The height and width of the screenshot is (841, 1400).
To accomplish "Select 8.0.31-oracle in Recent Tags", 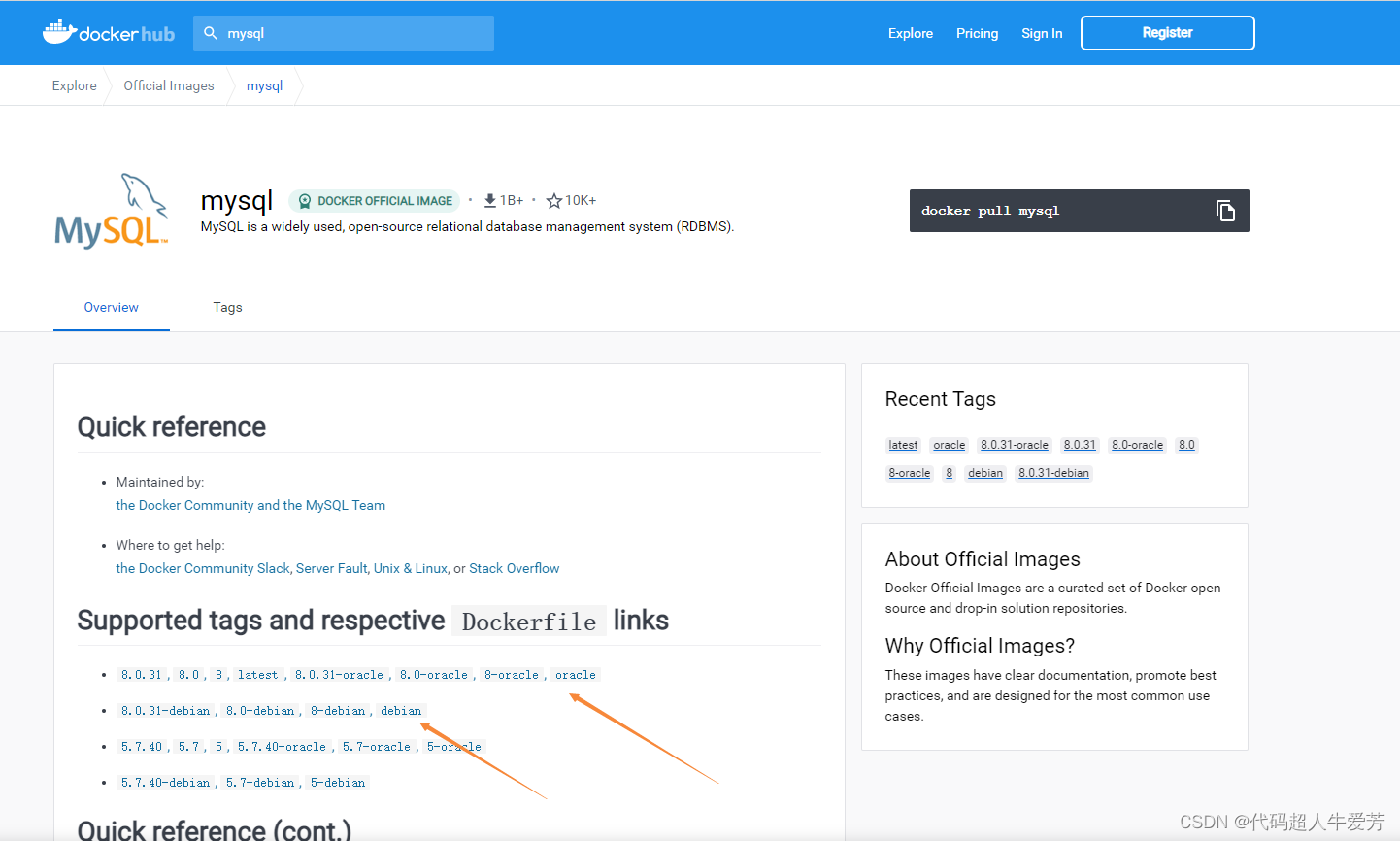I will coord(1015,445).
